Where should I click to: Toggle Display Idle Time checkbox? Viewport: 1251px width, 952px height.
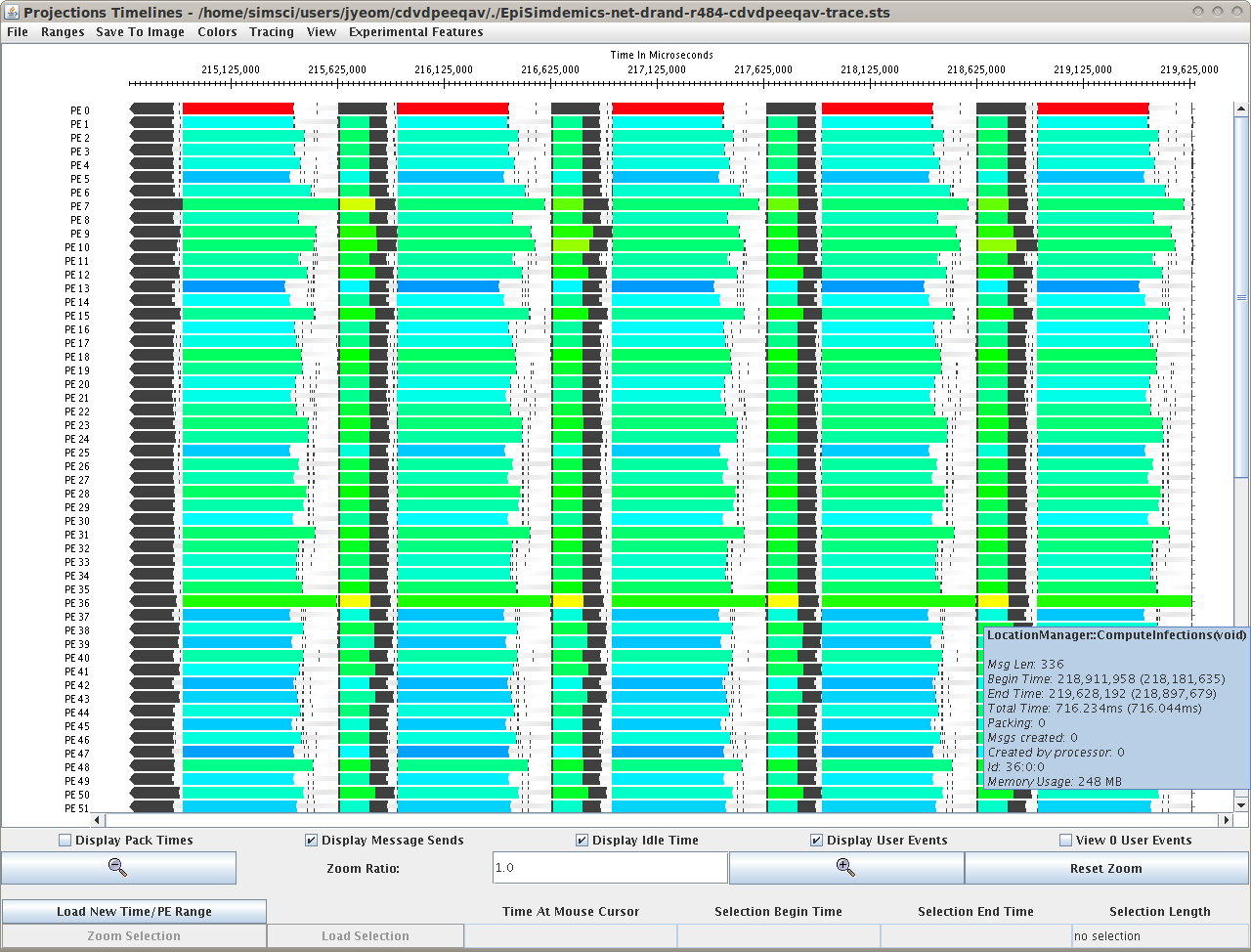click(x=582, y=841)
